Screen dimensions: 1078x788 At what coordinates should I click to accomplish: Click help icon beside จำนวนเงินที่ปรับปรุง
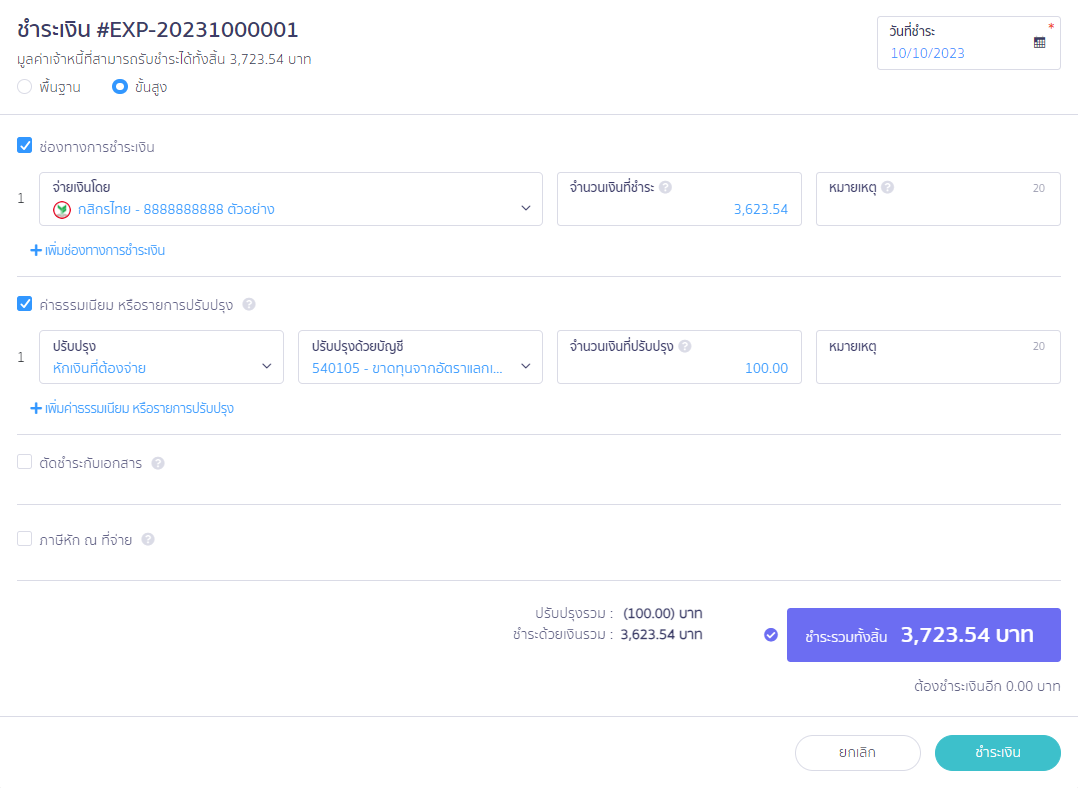[684, 346]
